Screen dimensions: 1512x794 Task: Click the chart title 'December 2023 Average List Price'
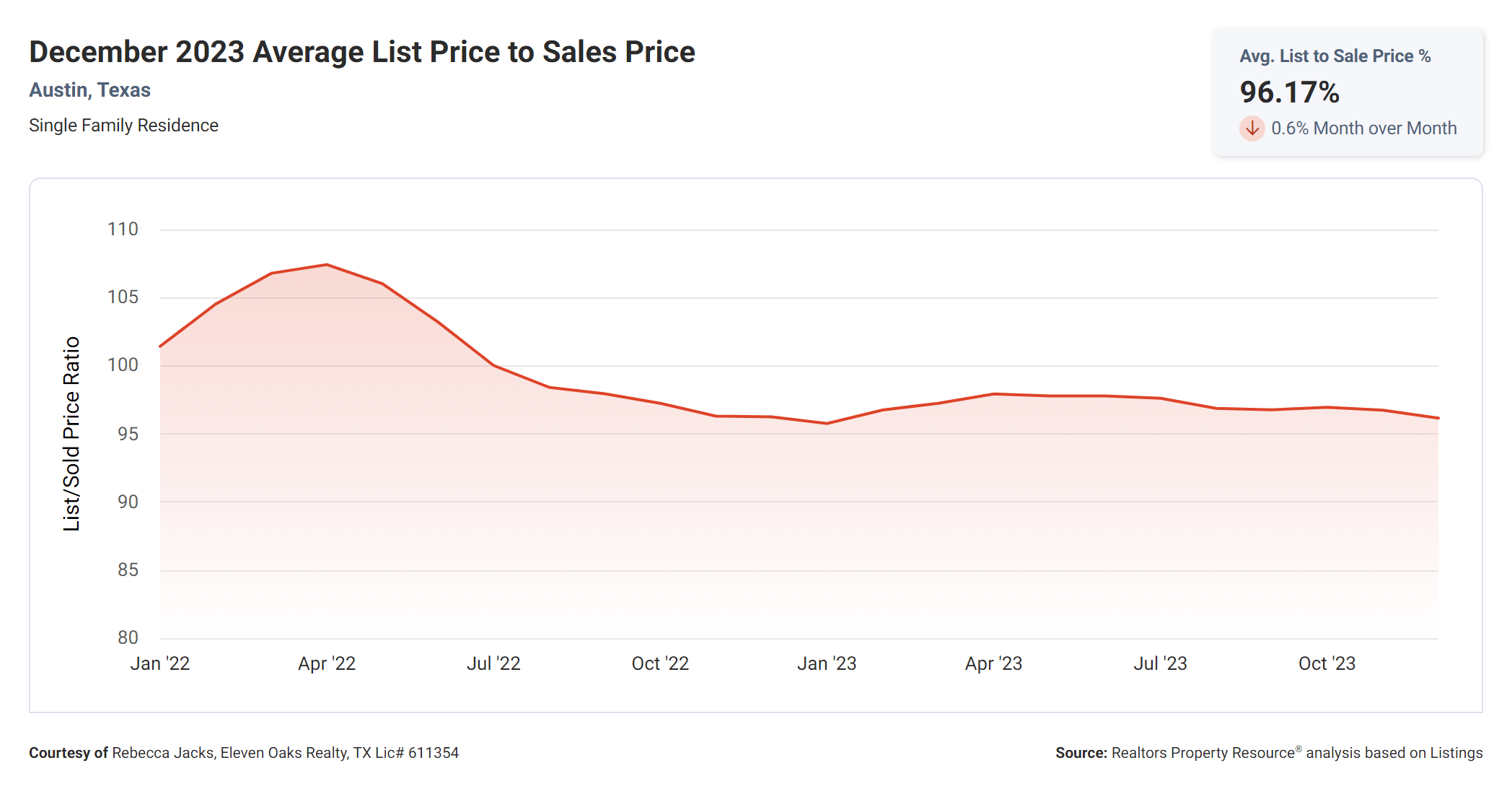pos(361,52)
